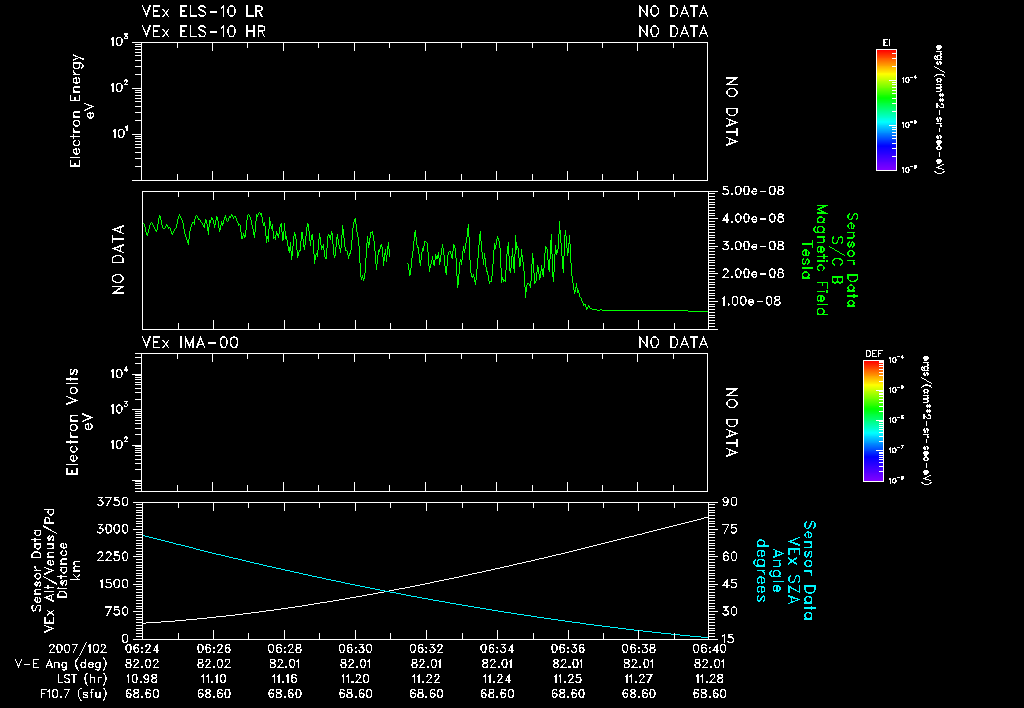Click the 1500 km altitude tick
The width and height of the screenshot is (1024, 708).
point(113,584)
